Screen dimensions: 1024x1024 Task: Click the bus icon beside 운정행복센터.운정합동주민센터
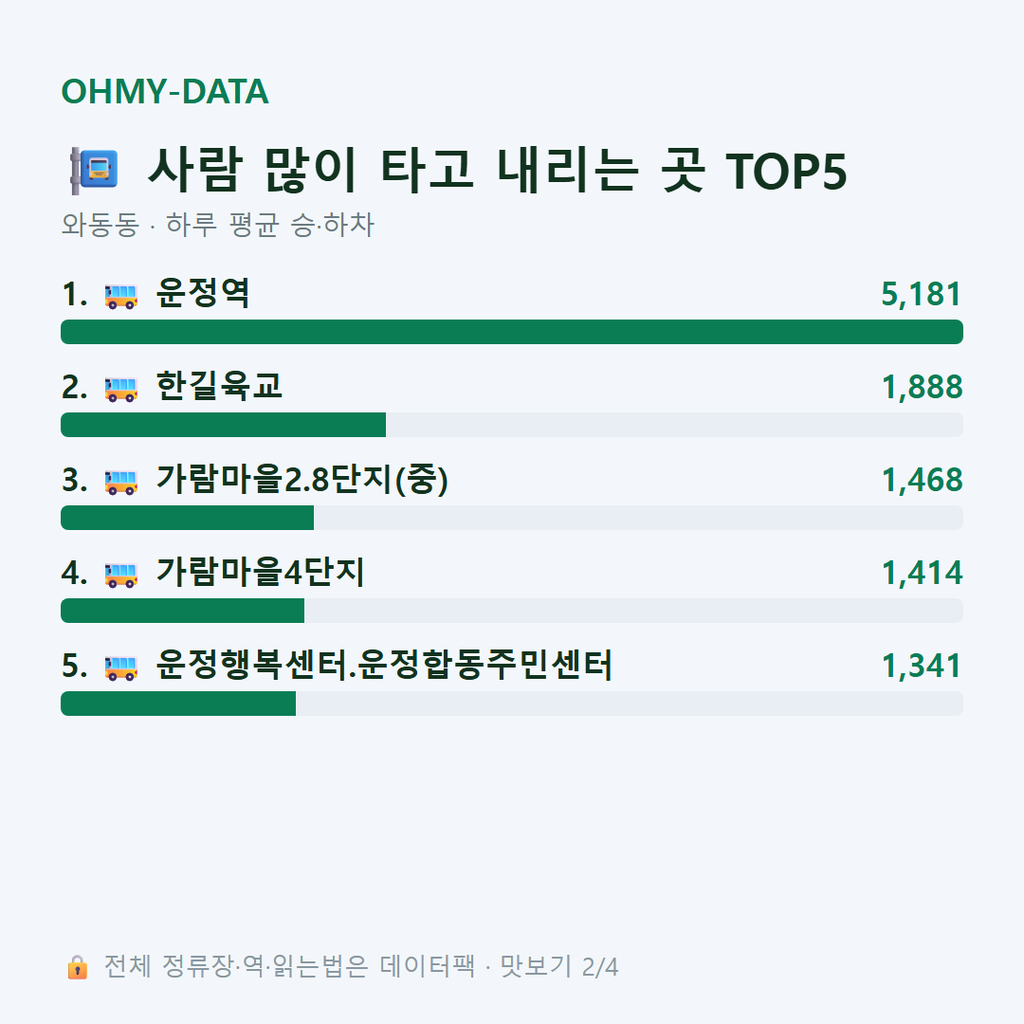click(x=121, y=668)
